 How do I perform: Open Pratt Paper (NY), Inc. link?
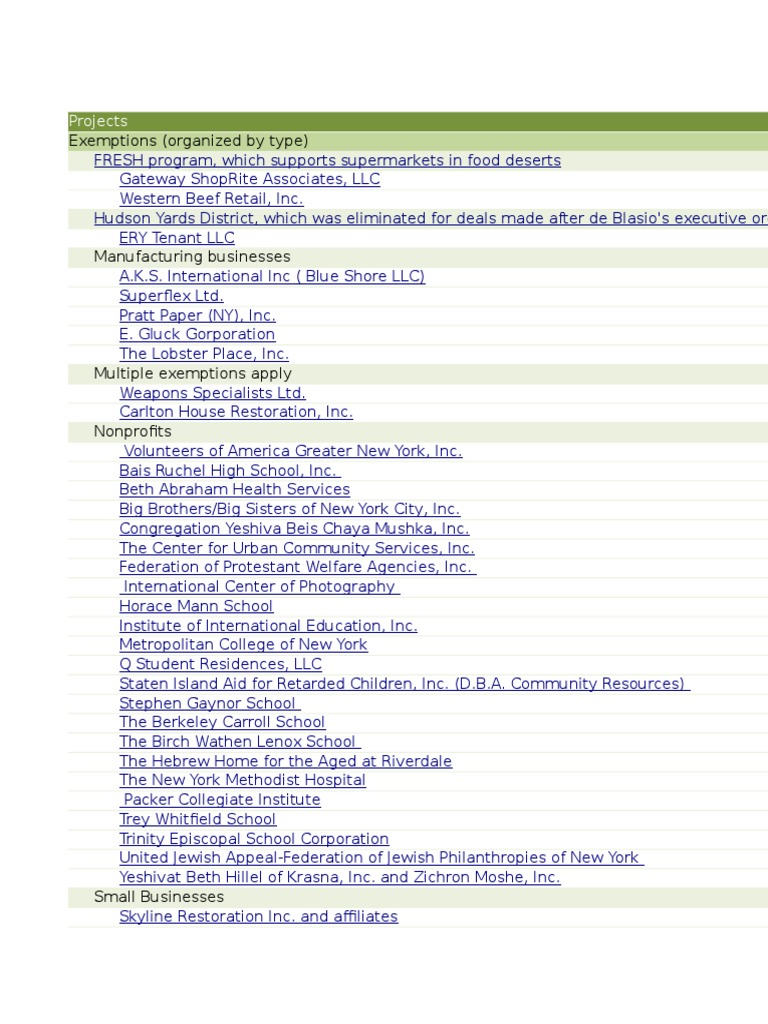click(x=197, y=316)
